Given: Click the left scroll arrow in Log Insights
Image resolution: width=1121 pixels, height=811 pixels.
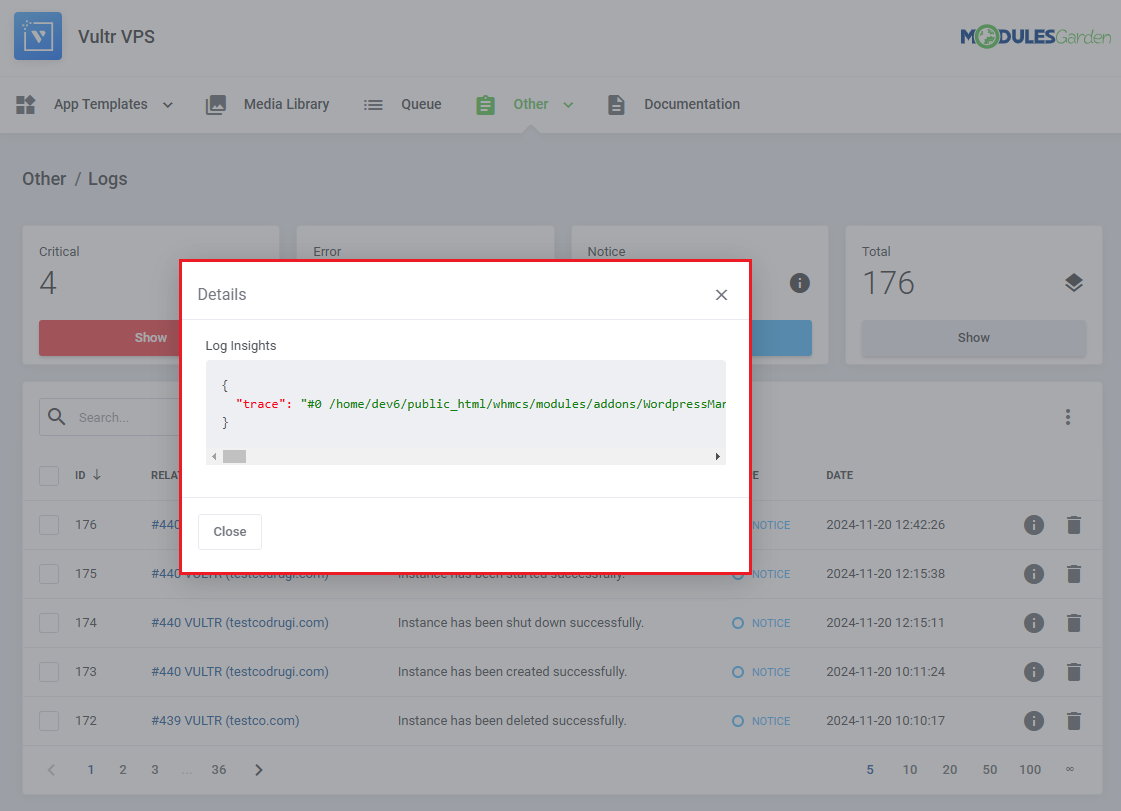Looking at the screenshot, I should 214,456.
